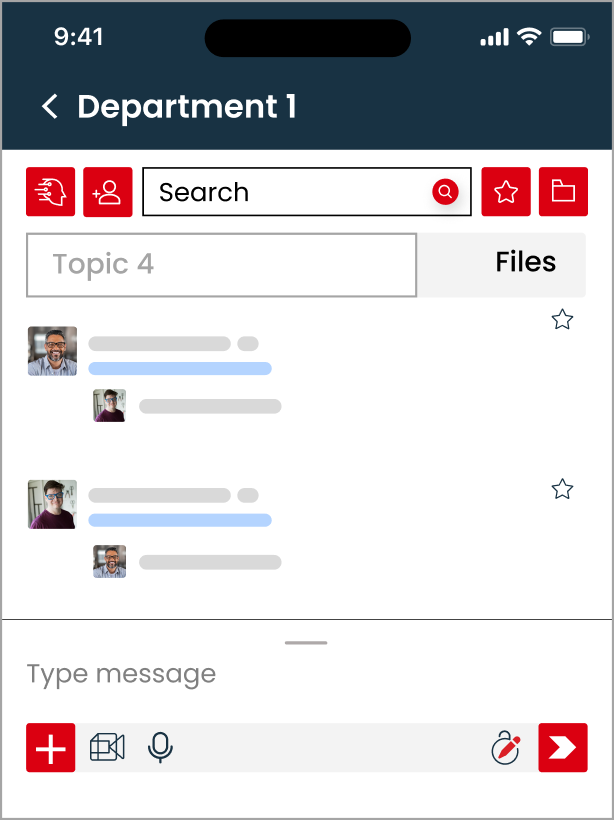Tap the 9:41 clock

click(78, 37)
